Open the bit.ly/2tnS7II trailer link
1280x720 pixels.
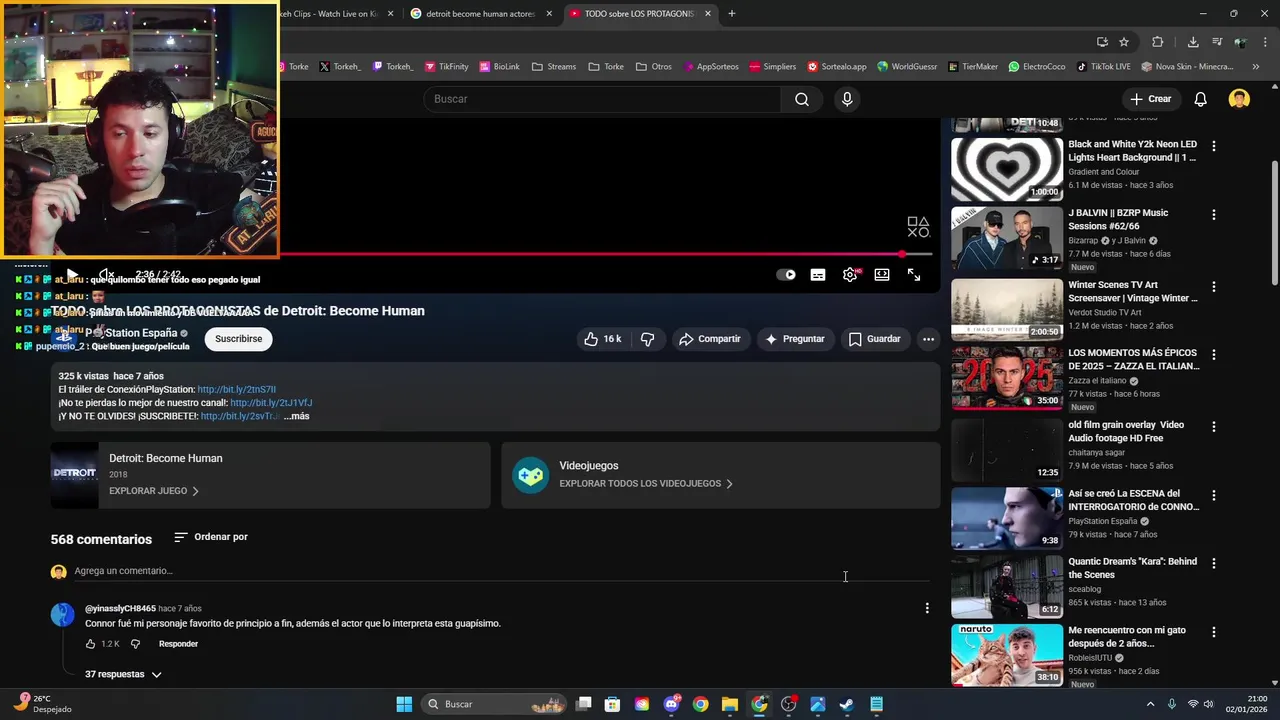point(237,390)
